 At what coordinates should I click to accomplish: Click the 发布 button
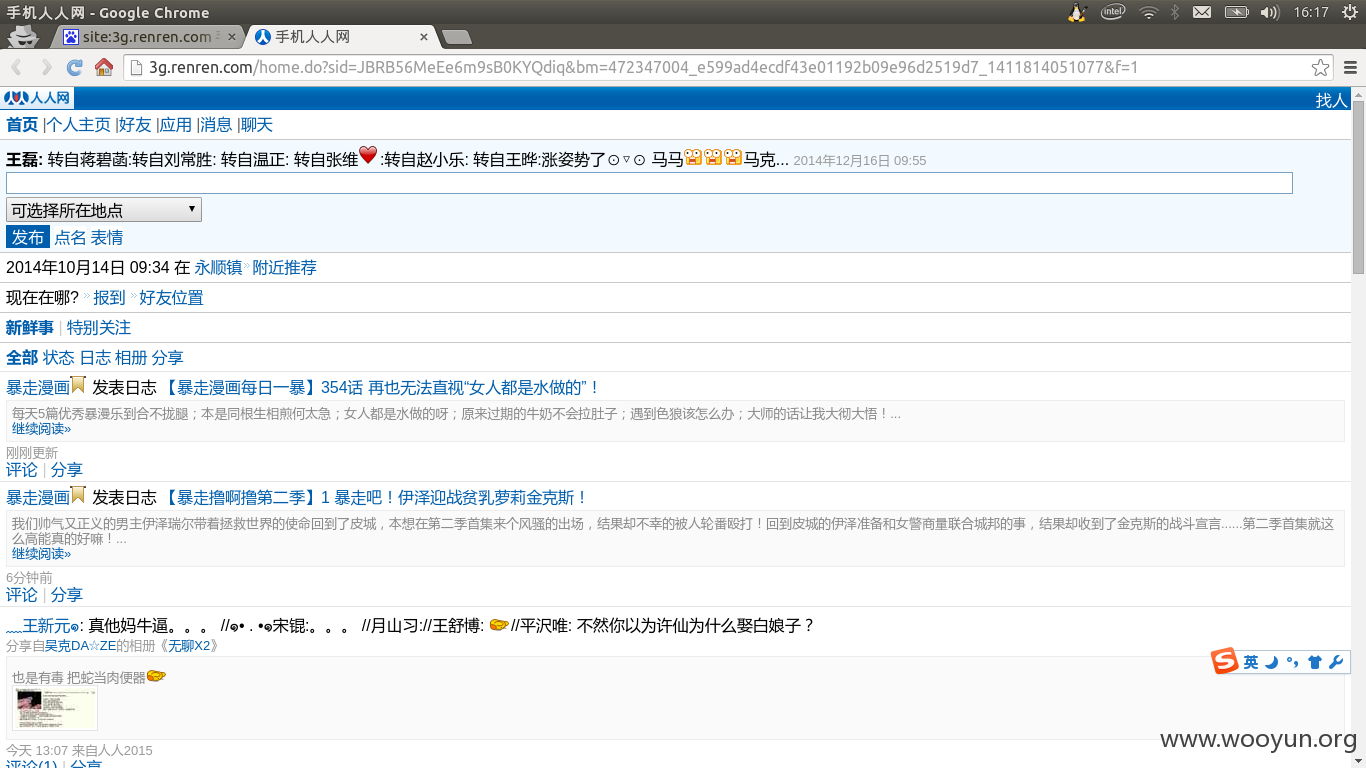[x=28, y=237]
